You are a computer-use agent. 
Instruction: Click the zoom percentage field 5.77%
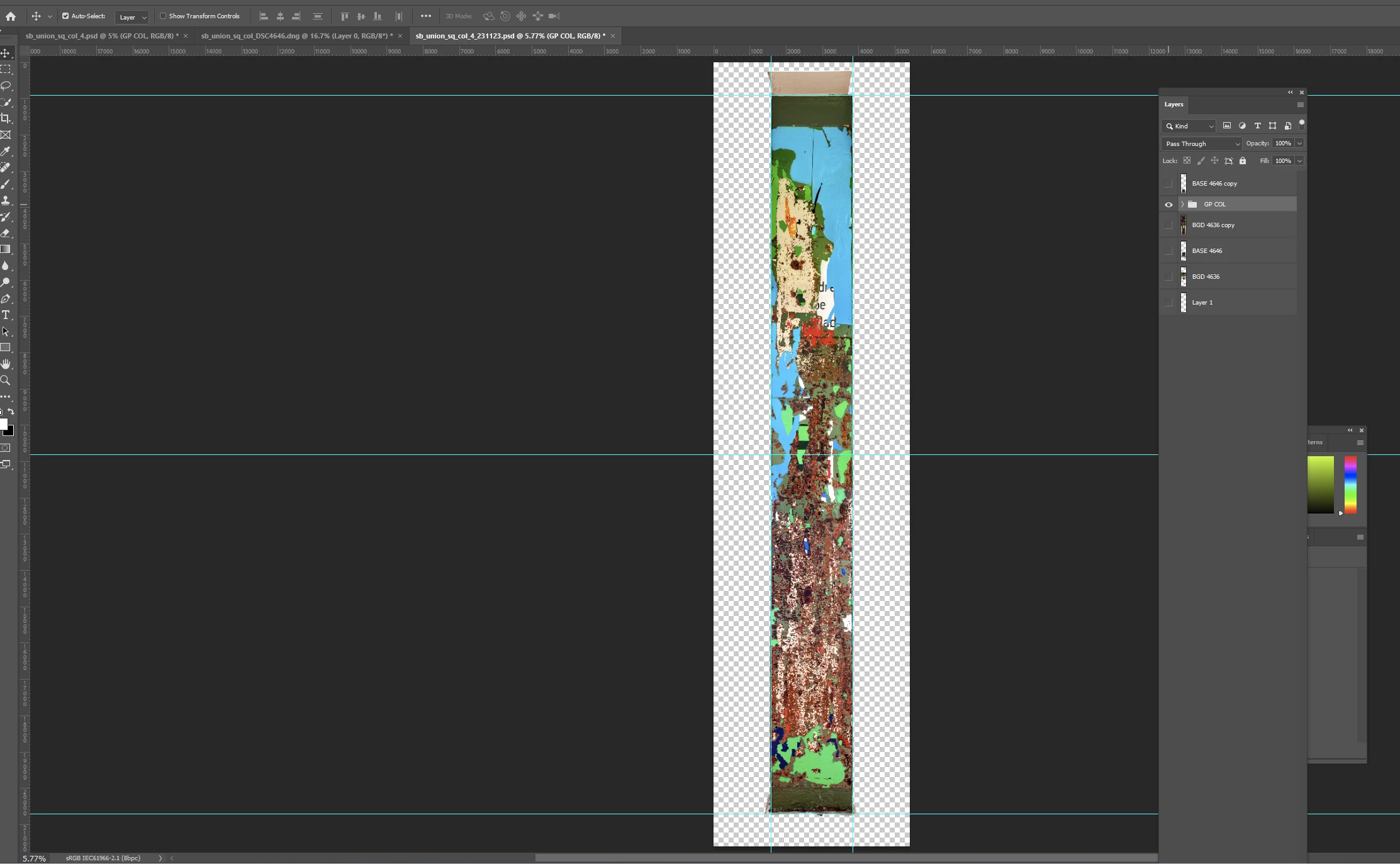point(34,858)
